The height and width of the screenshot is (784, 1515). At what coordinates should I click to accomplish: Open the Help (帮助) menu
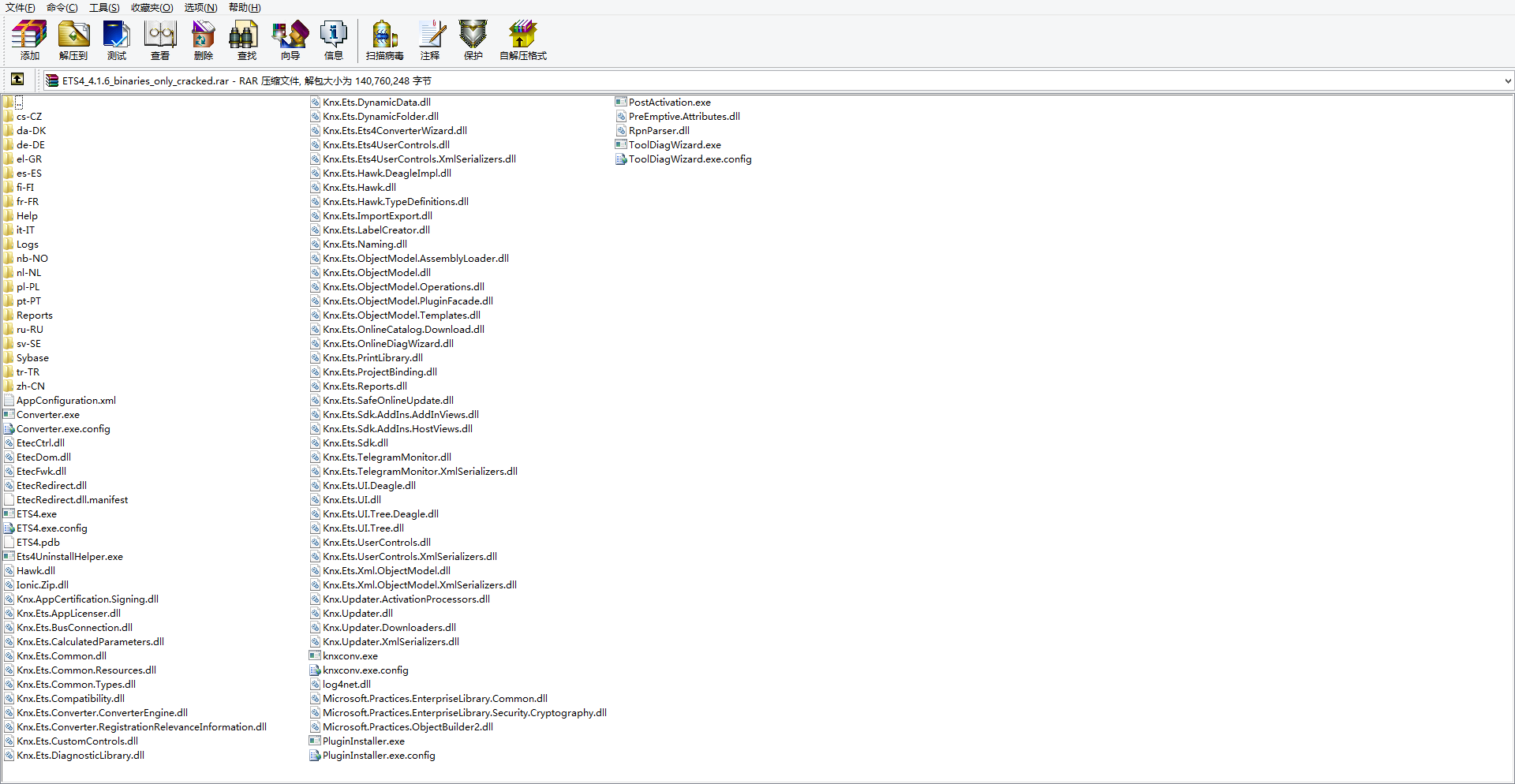pyautogui.click(x=245, y=7)
